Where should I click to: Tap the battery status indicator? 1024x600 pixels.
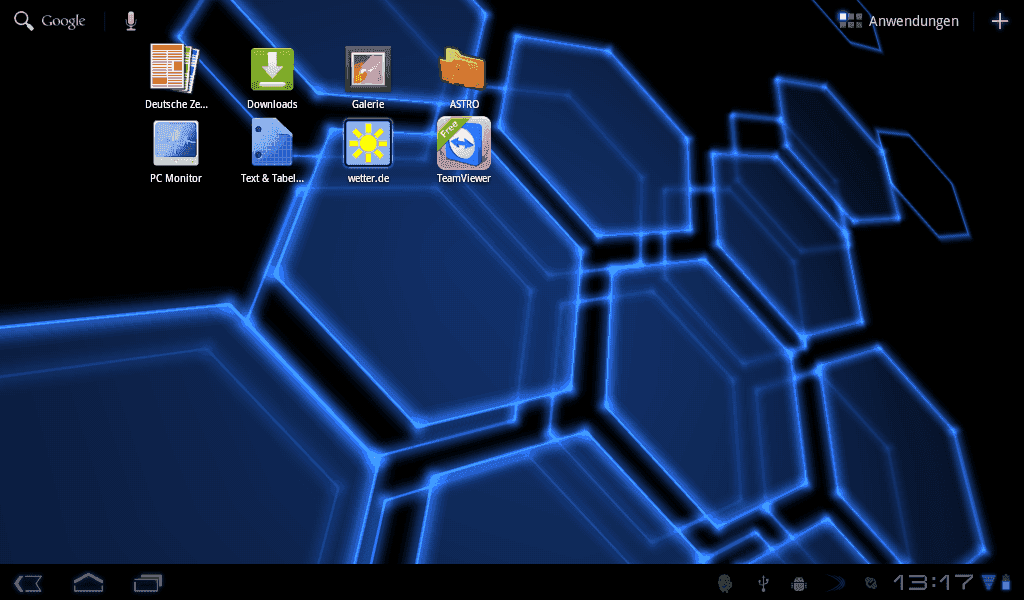(1006, 582)
